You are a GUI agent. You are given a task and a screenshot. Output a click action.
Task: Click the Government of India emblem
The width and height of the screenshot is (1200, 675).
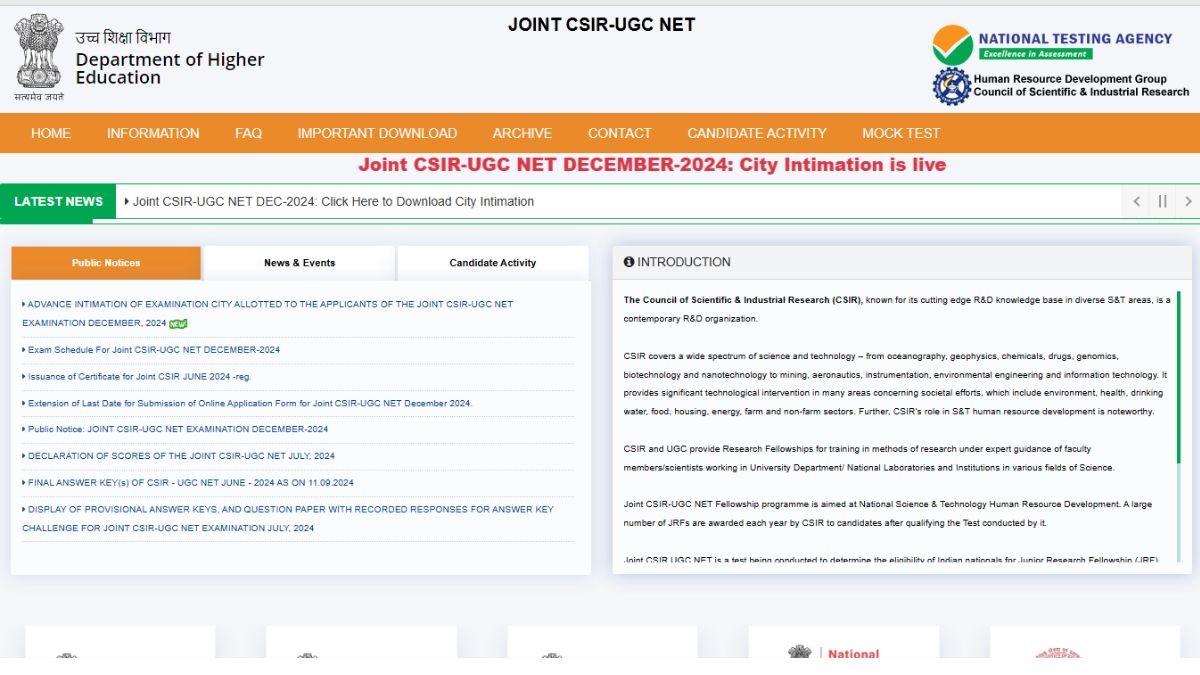coord(38,52)
